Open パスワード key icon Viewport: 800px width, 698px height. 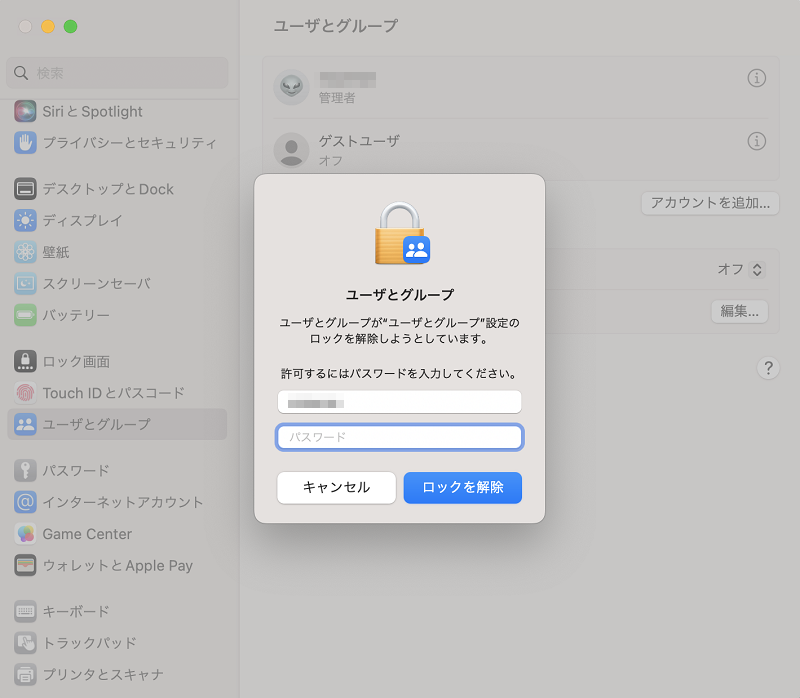25,470
